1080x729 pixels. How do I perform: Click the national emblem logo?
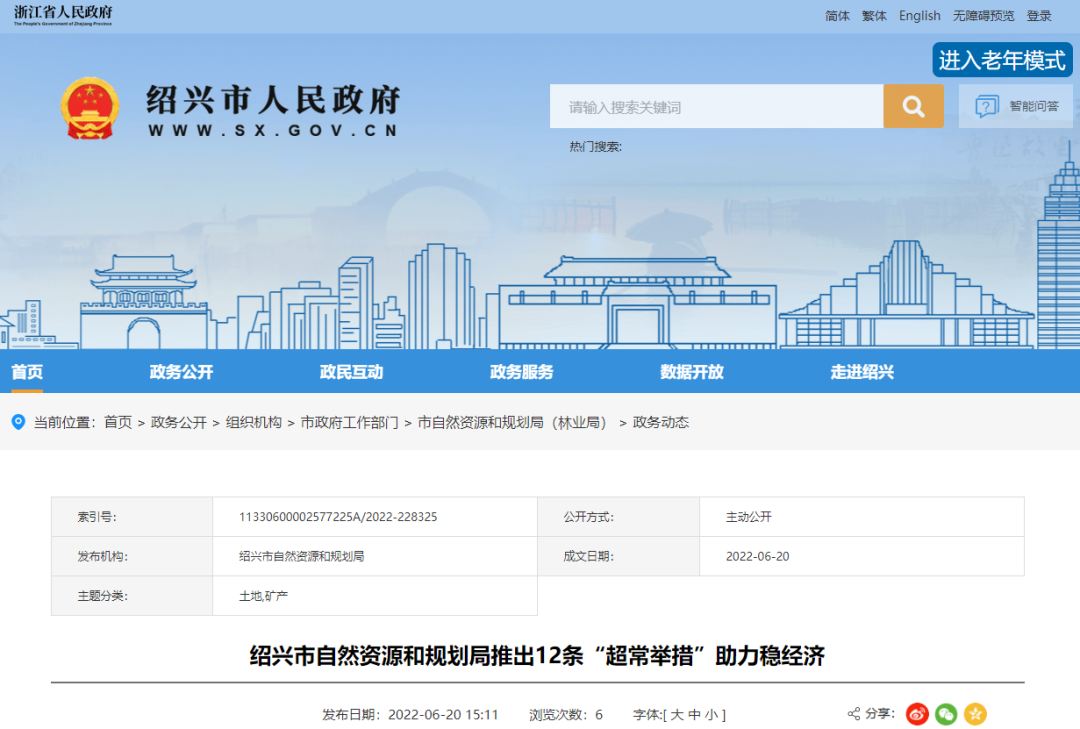(90, 108)
